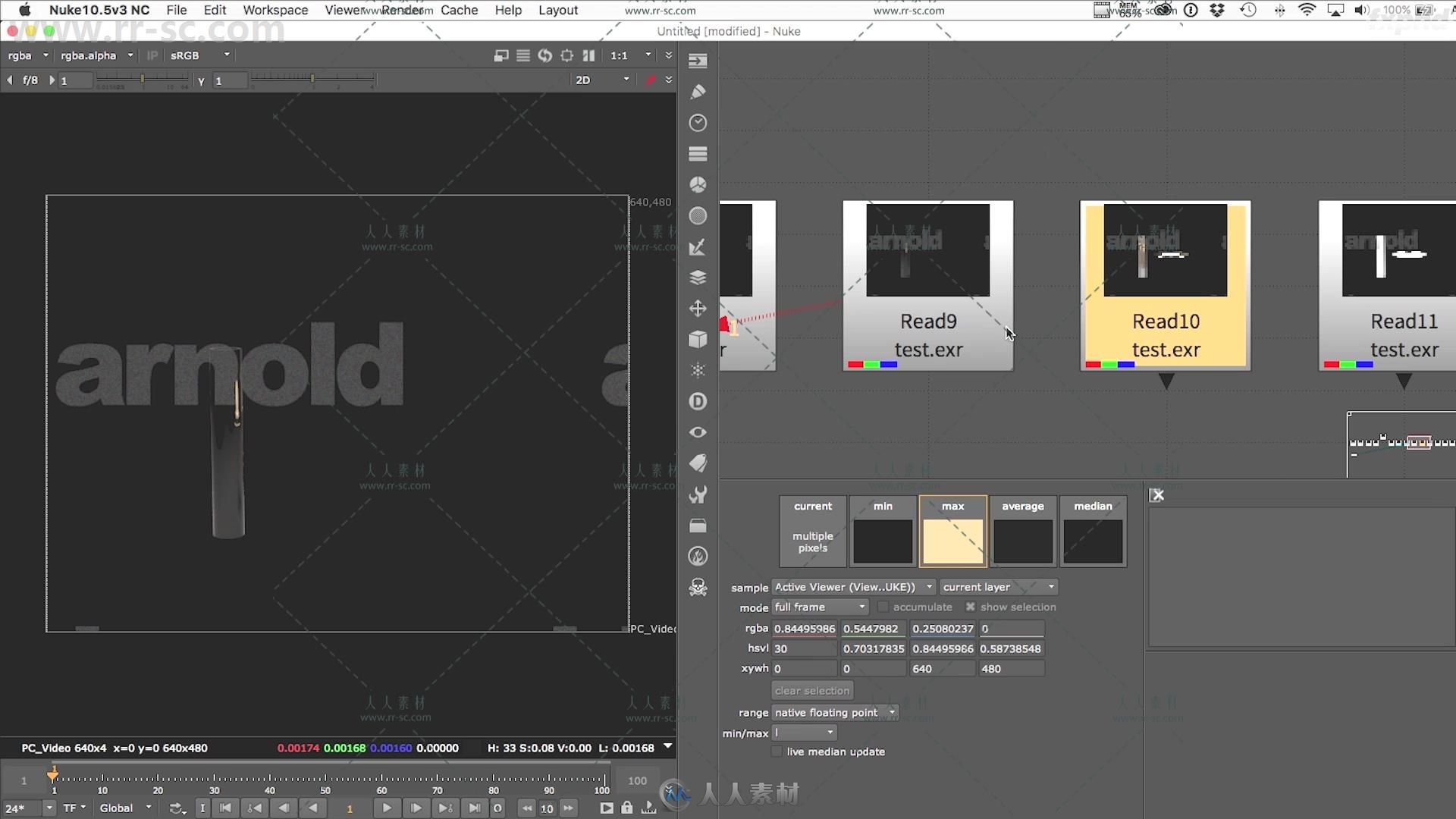Open the 2D view mode dropdown
The image size is (1456, 819).
[x=602, y=80]
